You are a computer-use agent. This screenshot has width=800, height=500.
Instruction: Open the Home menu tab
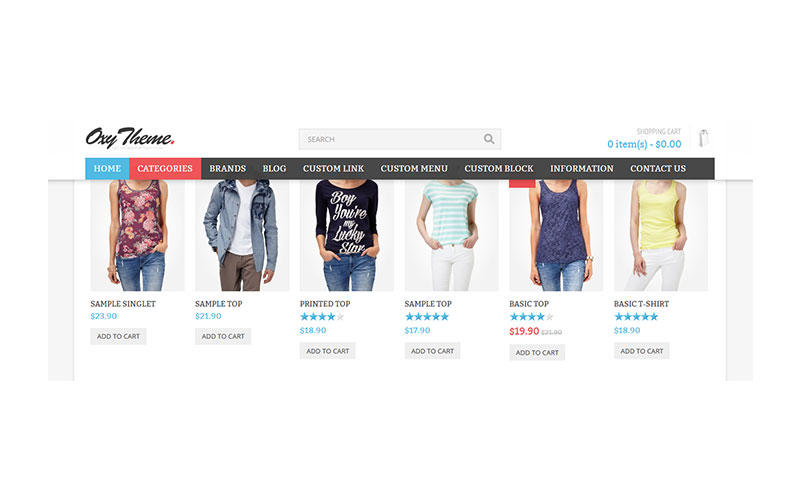click(x=107, y=168)
